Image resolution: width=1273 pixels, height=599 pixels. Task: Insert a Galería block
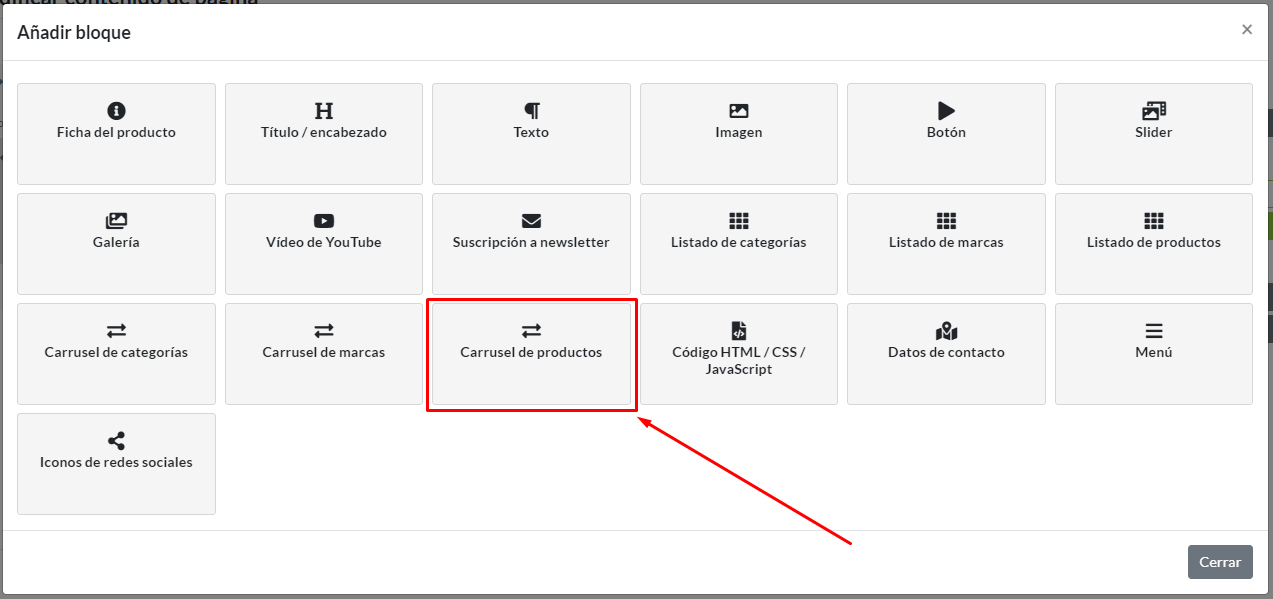[x=116, y=243]
